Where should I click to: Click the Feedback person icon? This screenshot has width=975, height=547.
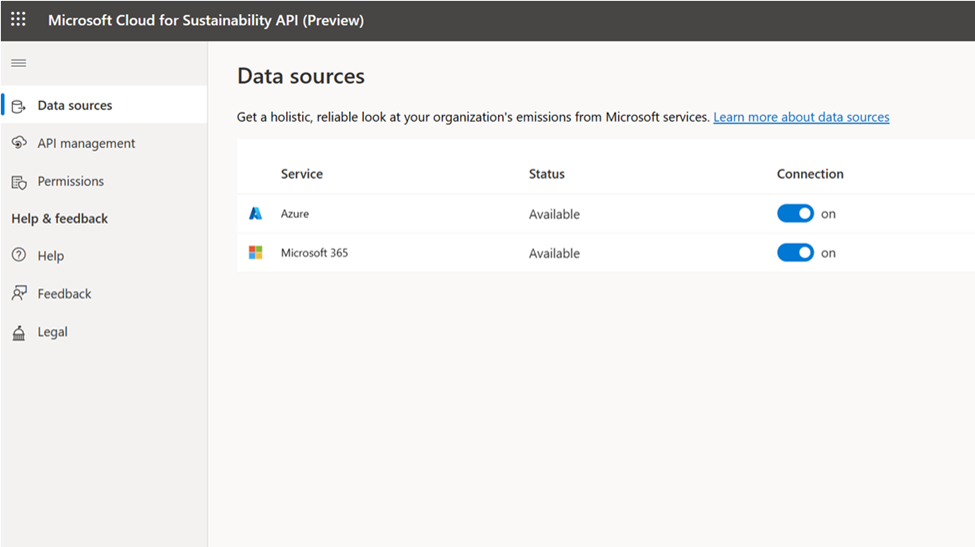(x=19, y=293)
